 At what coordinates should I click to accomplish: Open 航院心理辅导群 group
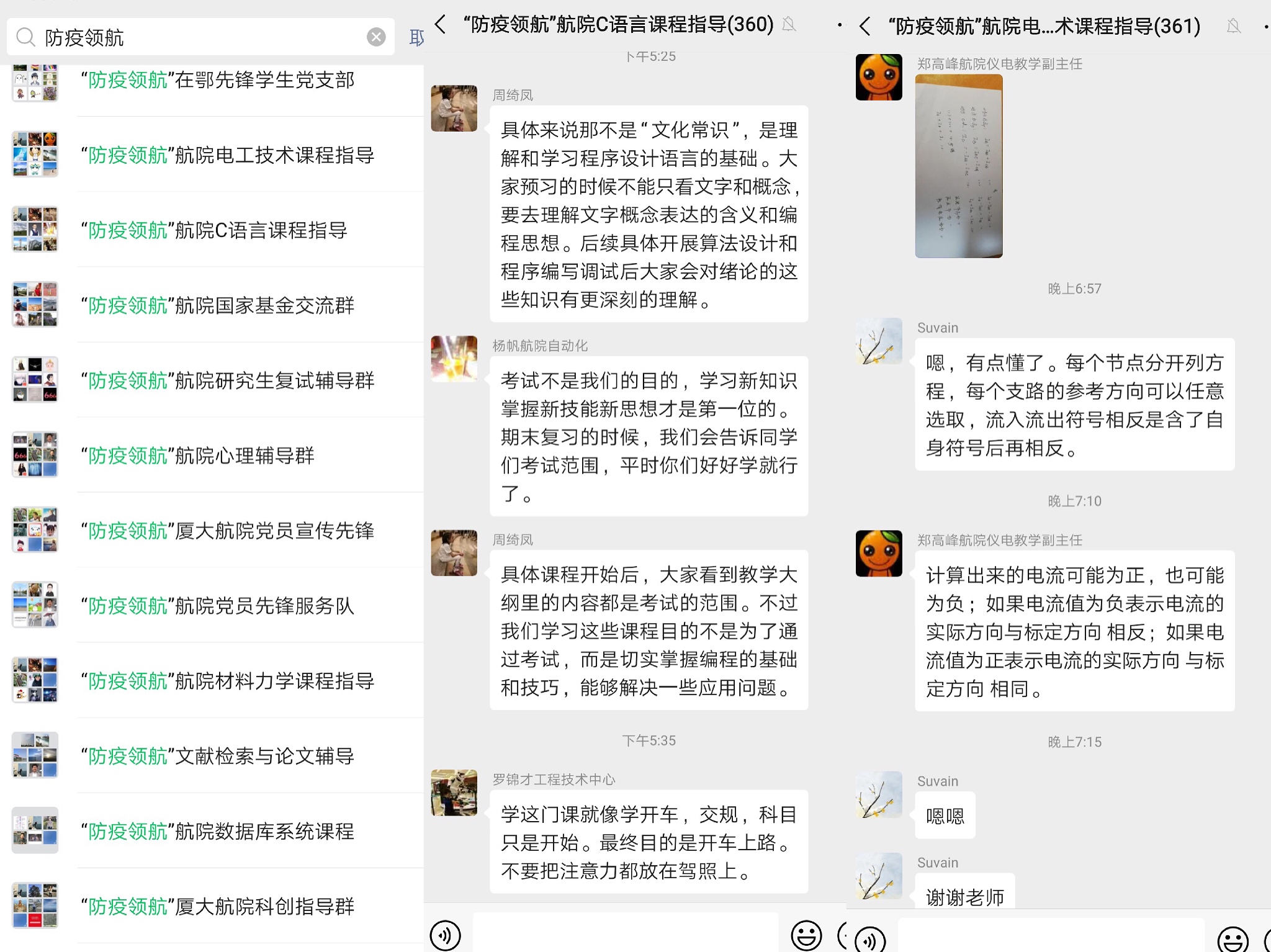(212, 455)
